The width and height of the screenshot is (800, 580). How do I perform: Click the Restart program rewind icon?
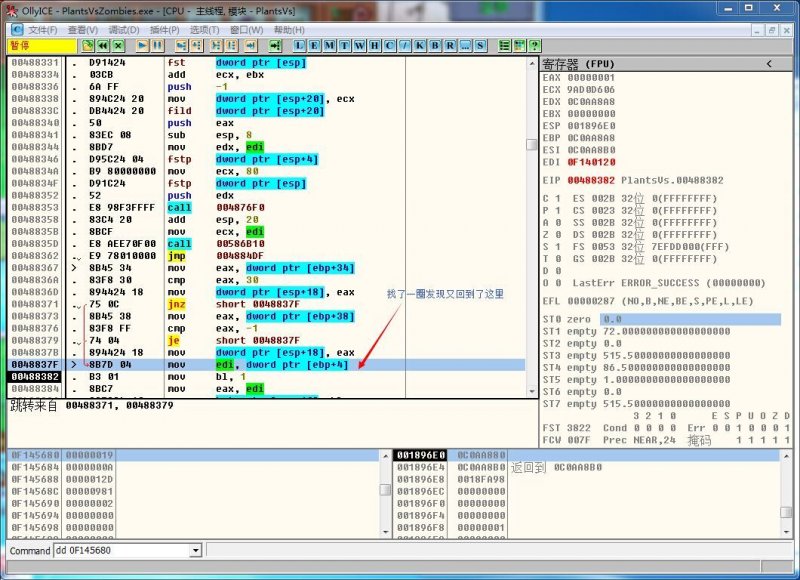[103, 45]
